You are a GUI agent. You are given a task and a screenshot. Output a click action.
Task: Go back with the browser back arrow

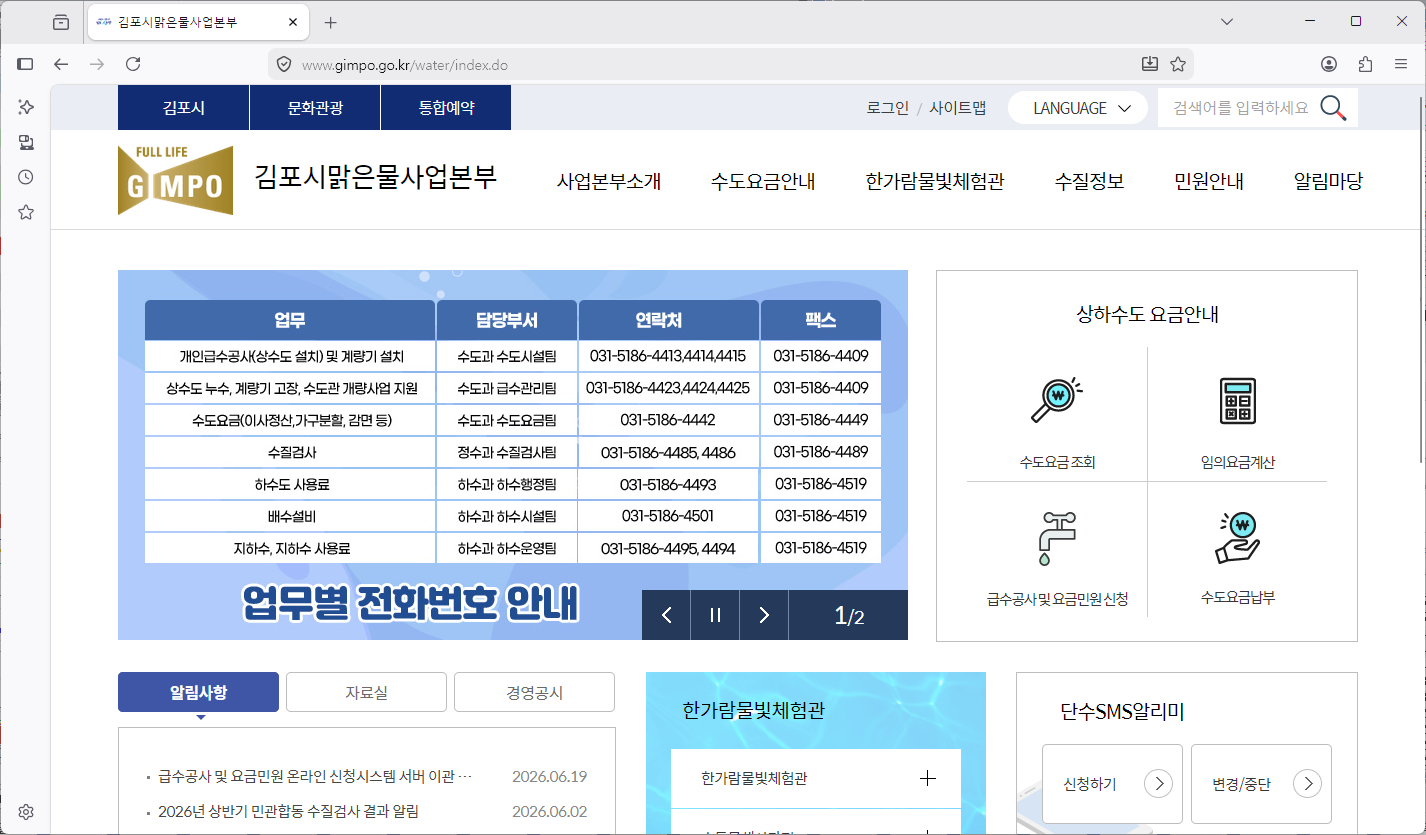pyautogui.click(x=61, y=64)
